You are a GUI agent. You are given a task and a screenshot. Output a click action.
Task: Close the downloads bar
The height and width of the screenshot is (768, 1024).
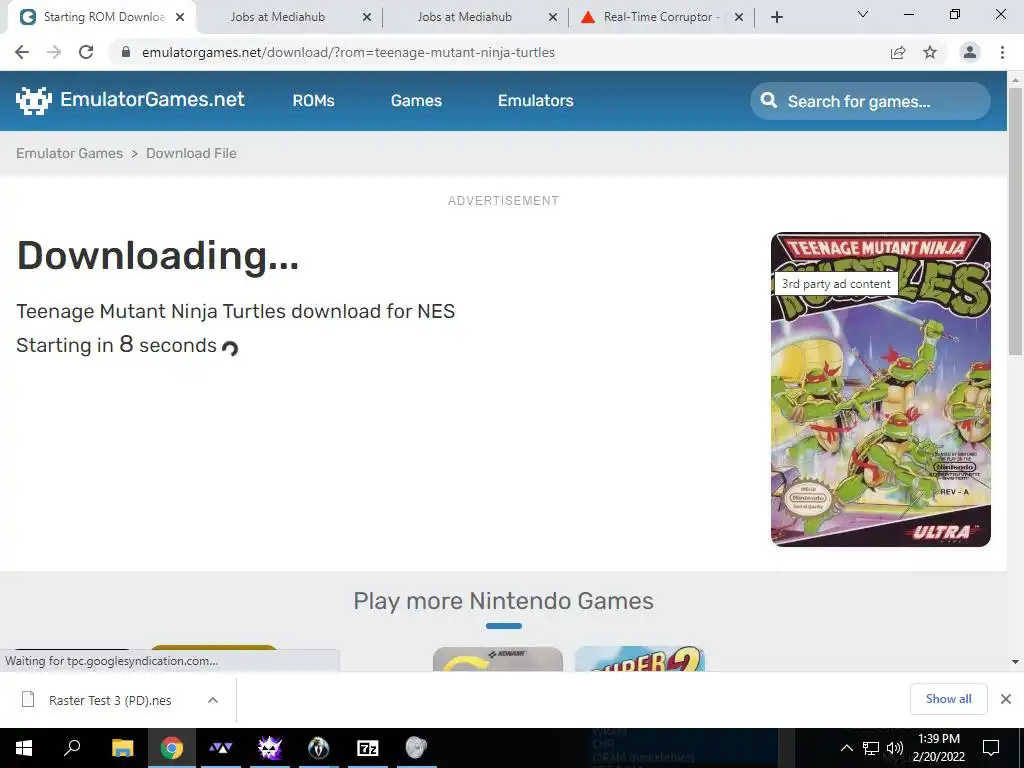click(1006, 699)
